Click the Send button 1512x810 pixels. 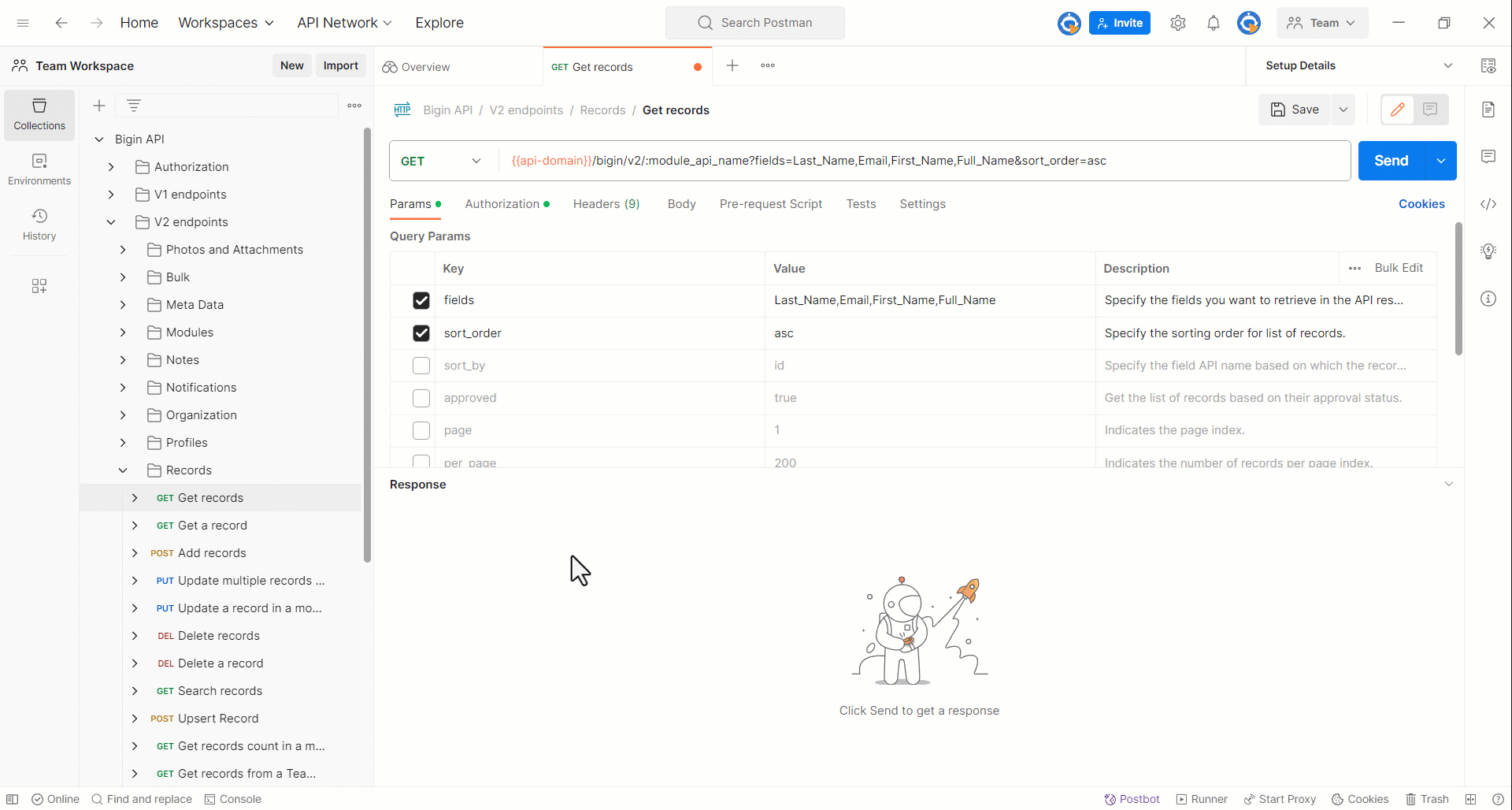tap(1392, 161)
